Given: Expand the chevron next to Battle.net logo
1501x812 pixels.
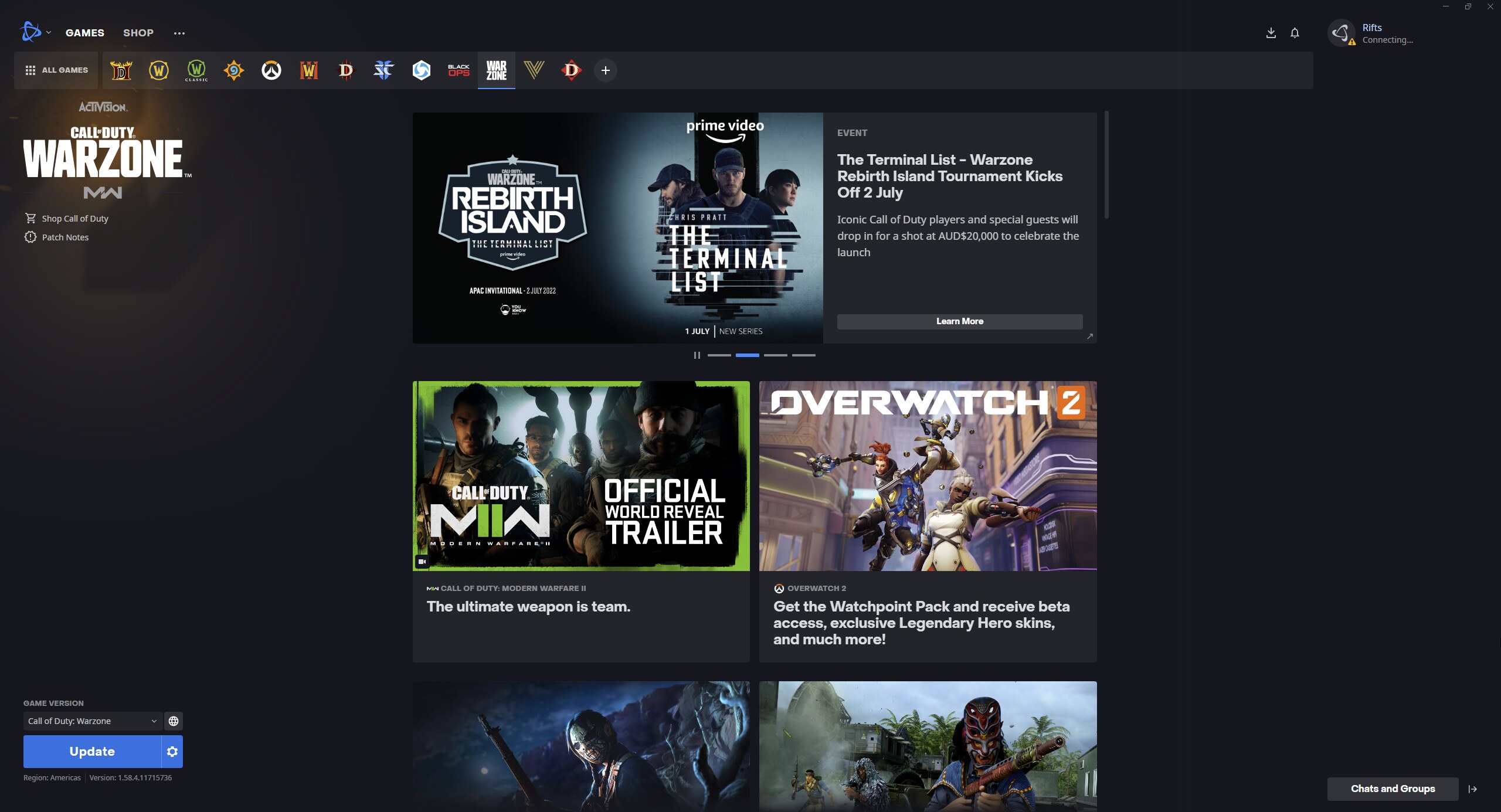Looking at the screenshot, I should pyautogui.click(x=49, y=32).
